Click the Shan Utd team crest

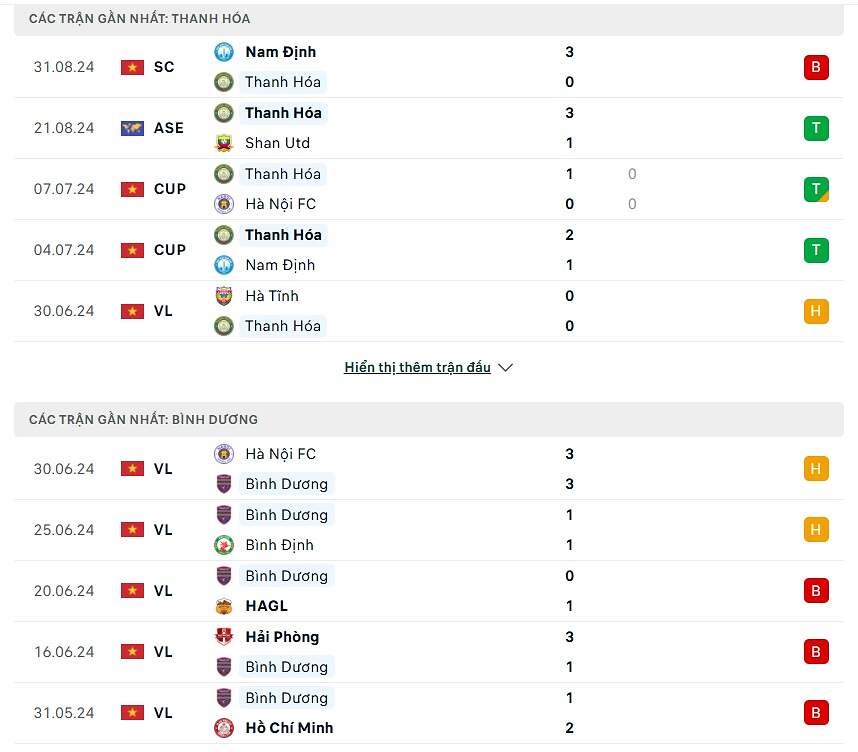pos(223,143)
